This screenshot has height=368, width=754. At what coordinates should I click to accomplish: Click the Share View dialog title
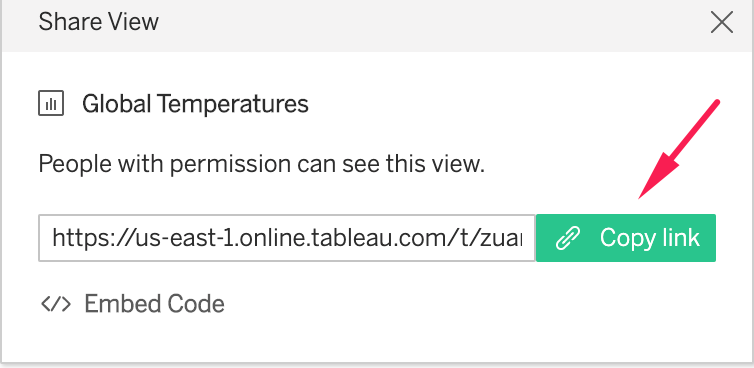(99, 22)
